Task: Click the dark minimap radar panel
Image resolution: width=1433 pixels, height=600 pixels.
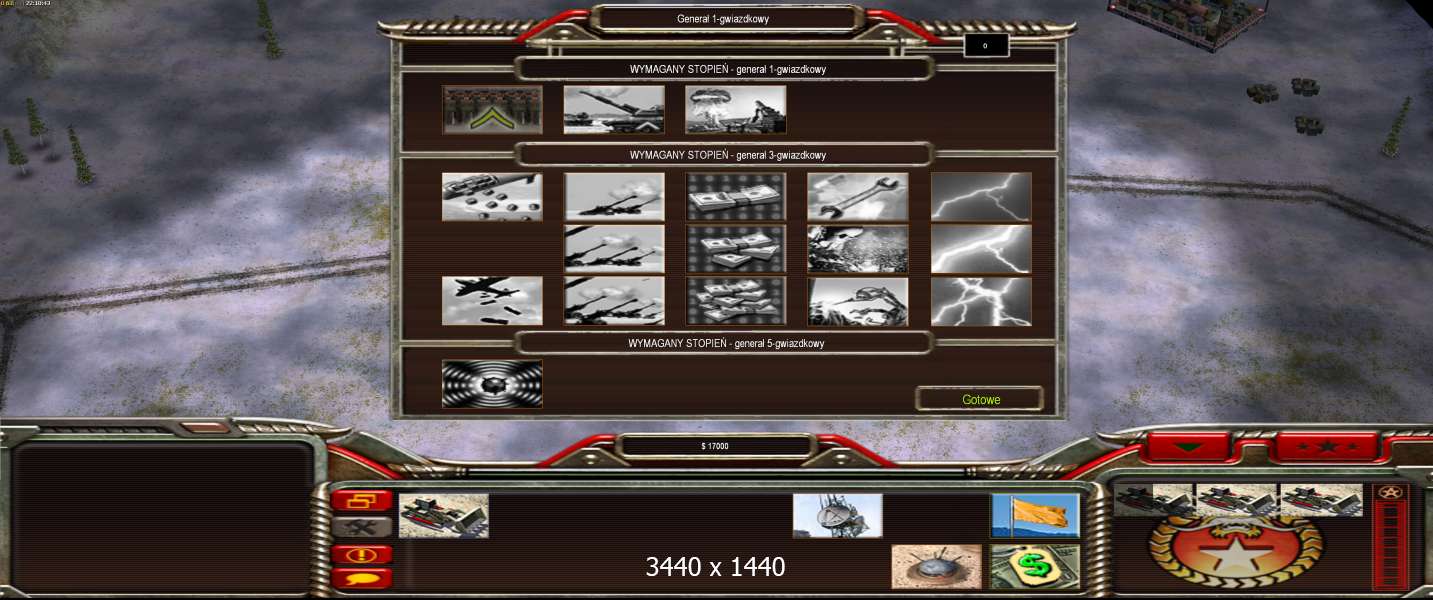Action: pyautogui.click(x=163, y=517)
